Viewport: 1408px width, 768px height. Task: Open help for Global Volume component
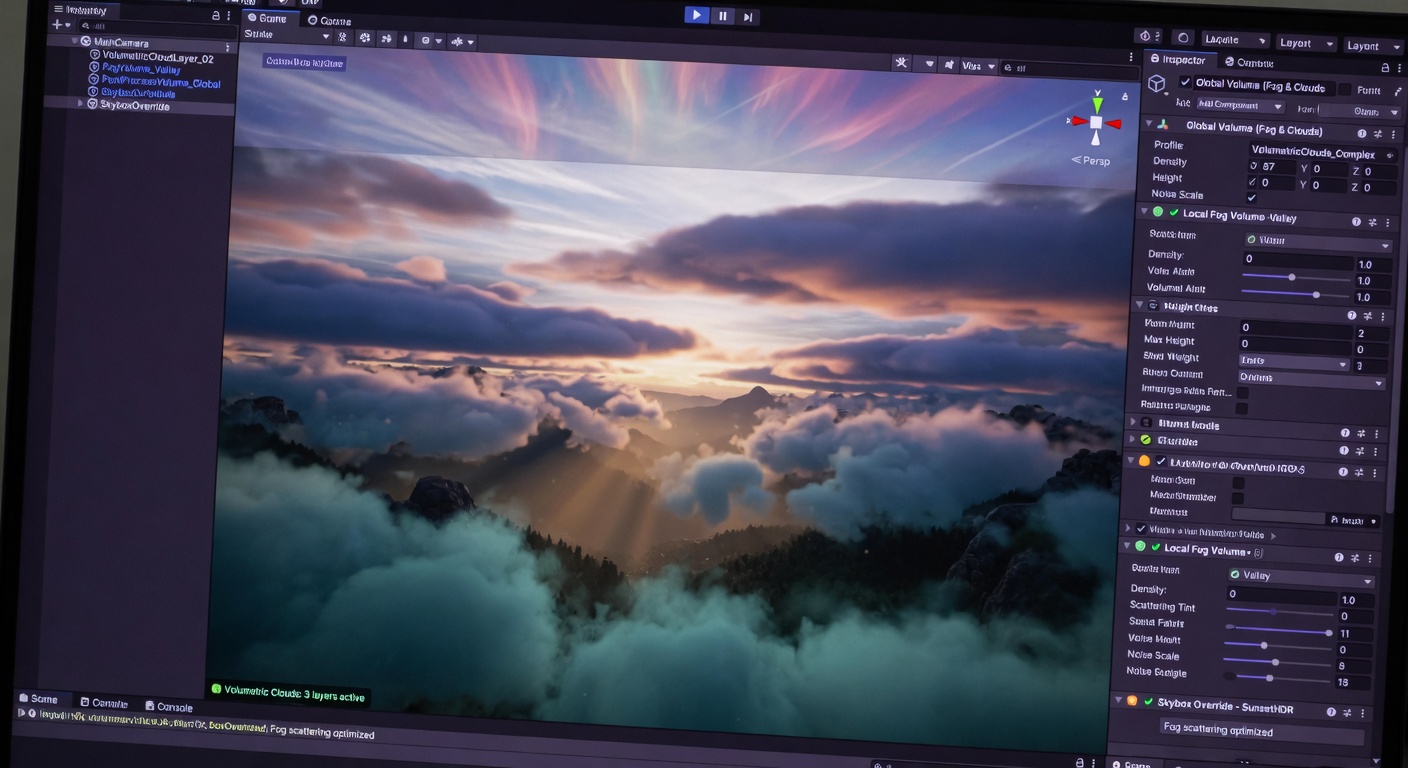1362,133
